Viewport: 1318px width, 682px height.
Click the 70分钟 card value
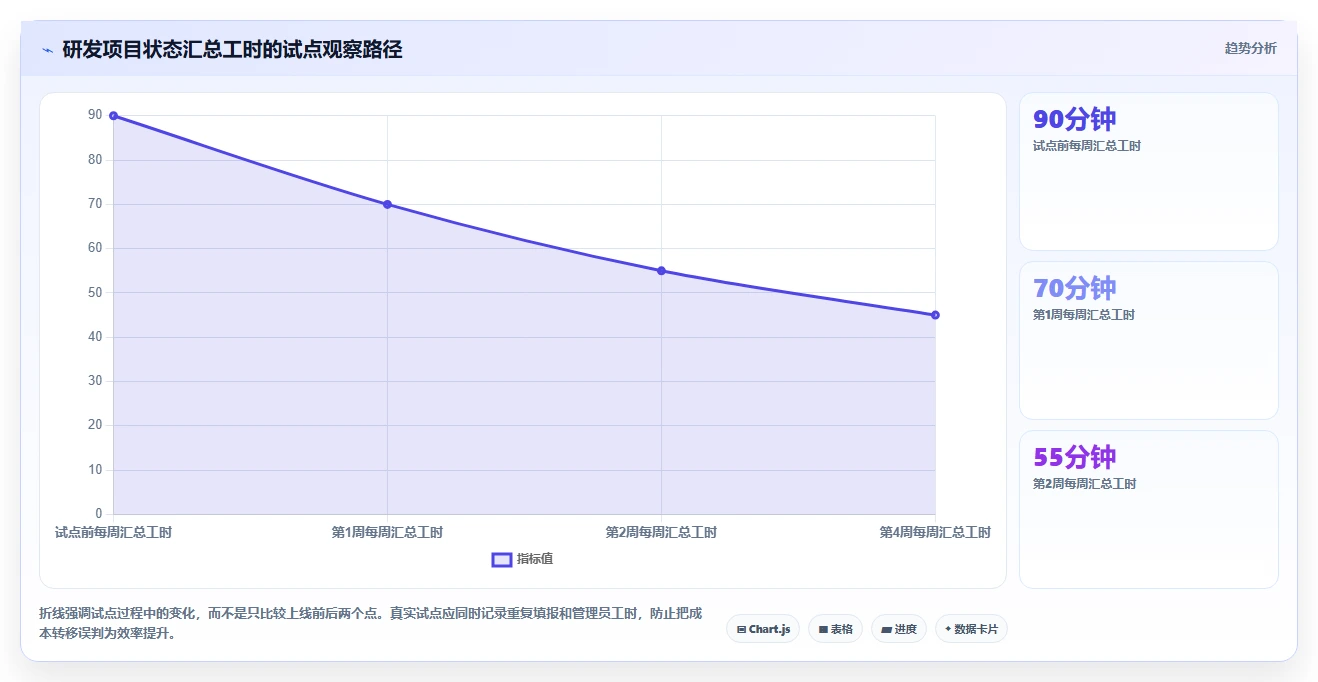click(1074, 288)
